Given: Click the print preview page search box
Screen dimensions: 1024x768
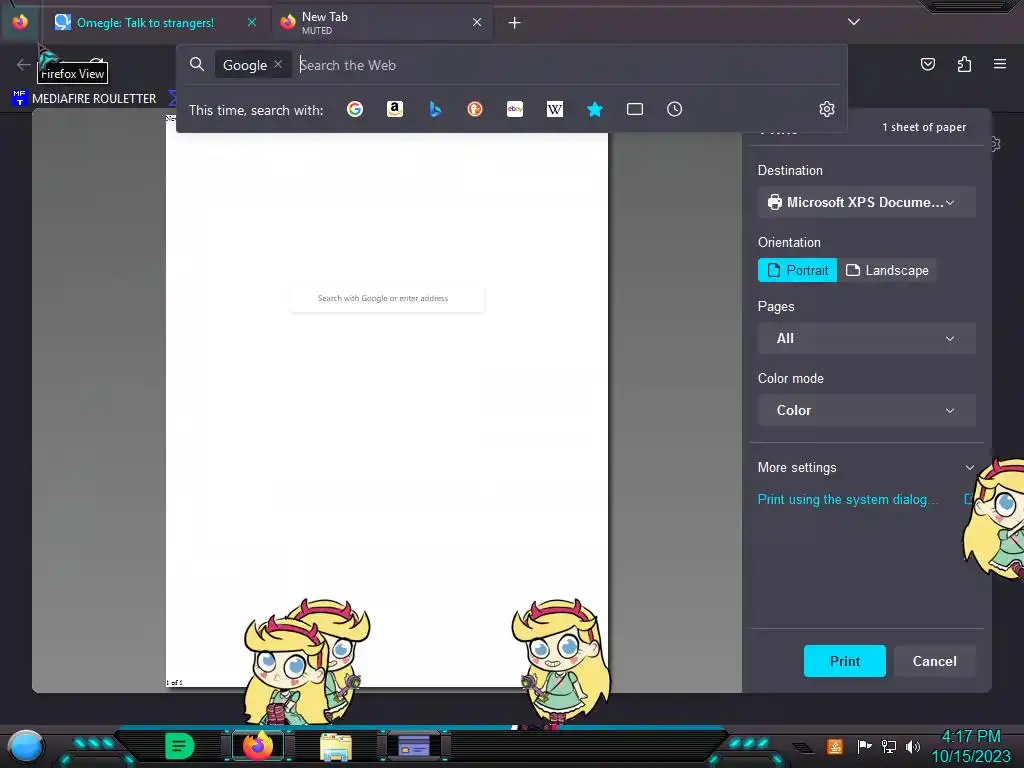Looking at the screenshot, I should (x=387, y=298).
